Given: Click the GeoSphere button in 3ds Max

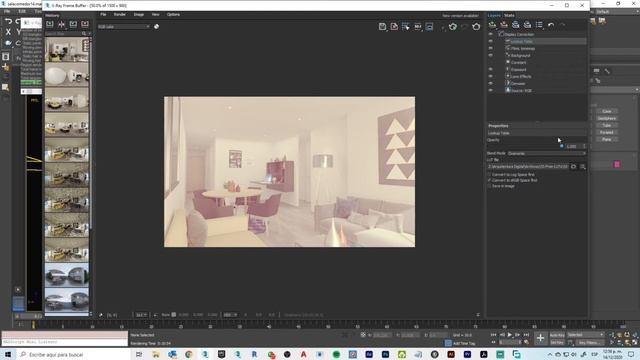Looking at the screenshot, I should pyautogui.click(x=607, y=118).
